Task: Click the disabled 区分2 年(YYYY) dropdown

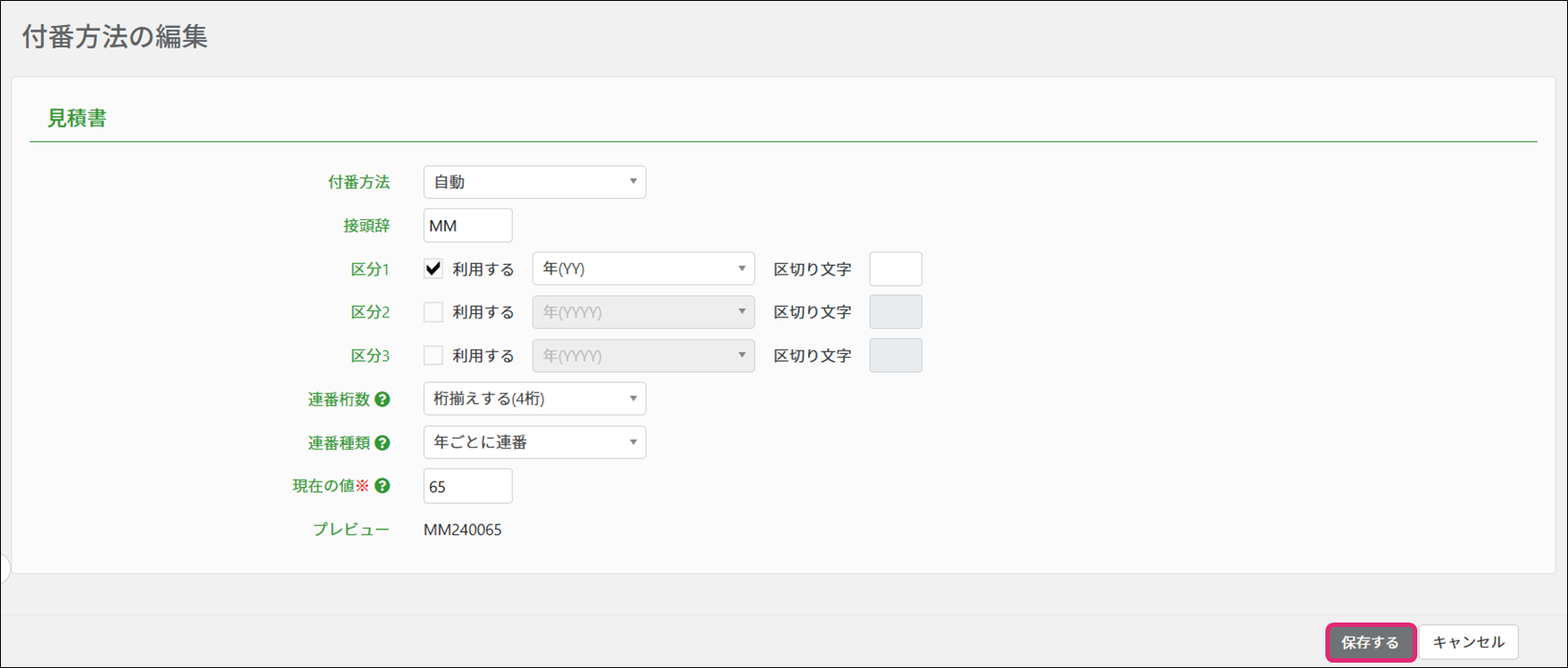Action: pyautogui.click(x=643, y=312)
